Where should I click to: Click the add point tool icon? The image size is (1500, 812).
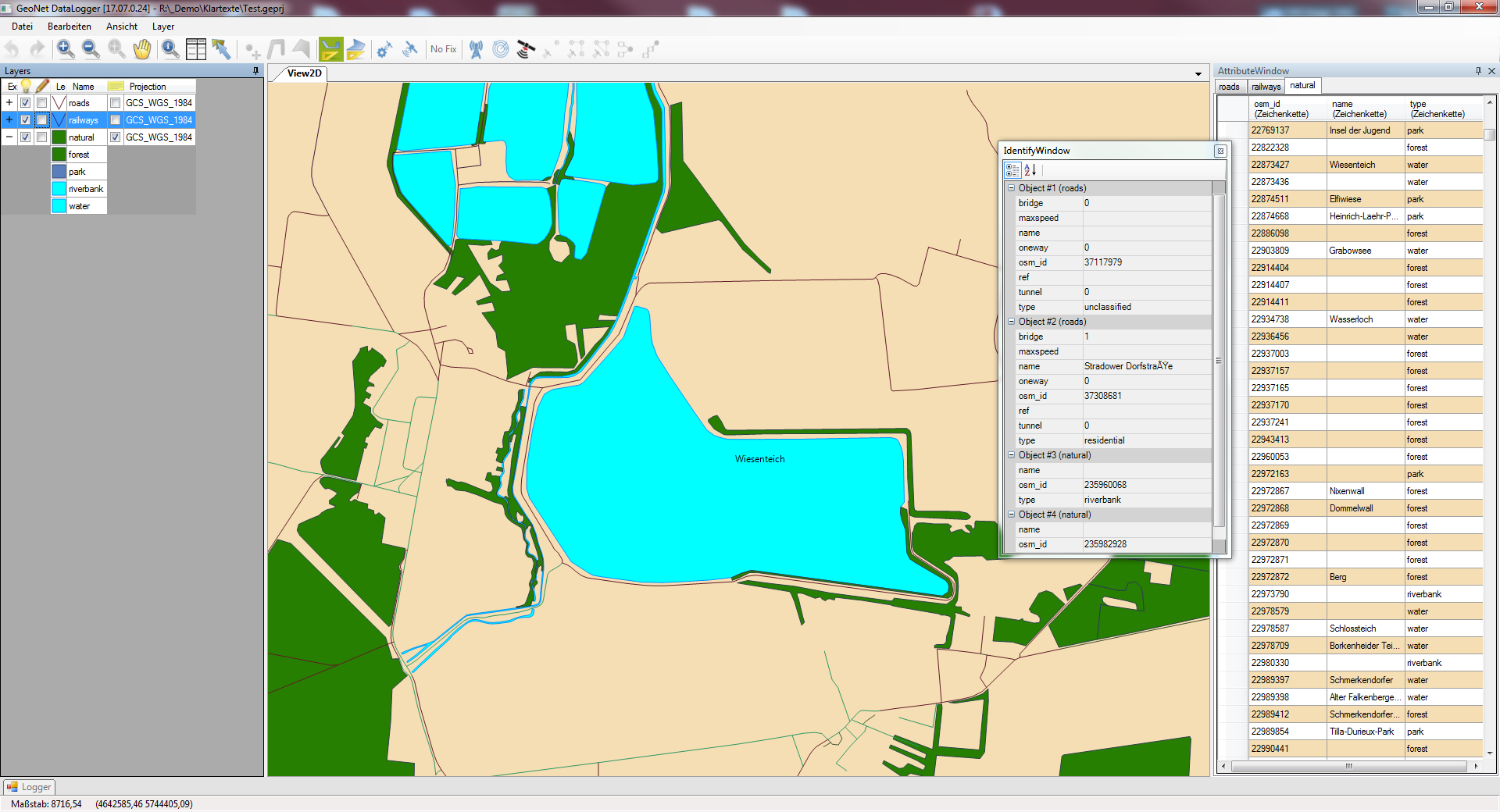[252, 51]
